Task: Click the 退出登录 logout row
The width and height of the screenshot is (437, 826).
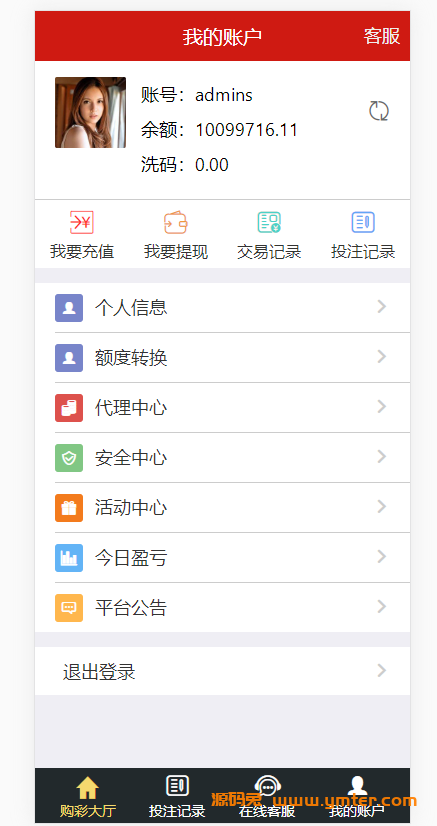Action: coord(222,671)
